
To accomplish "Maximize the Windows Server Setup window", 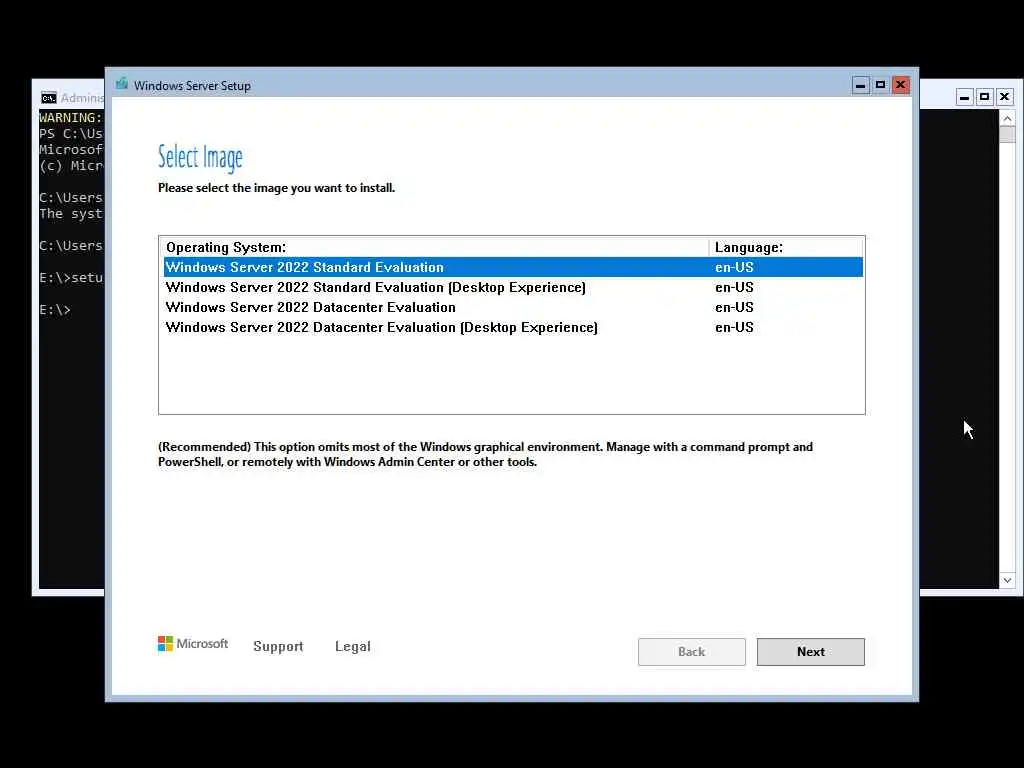I will tap(880, 85).
